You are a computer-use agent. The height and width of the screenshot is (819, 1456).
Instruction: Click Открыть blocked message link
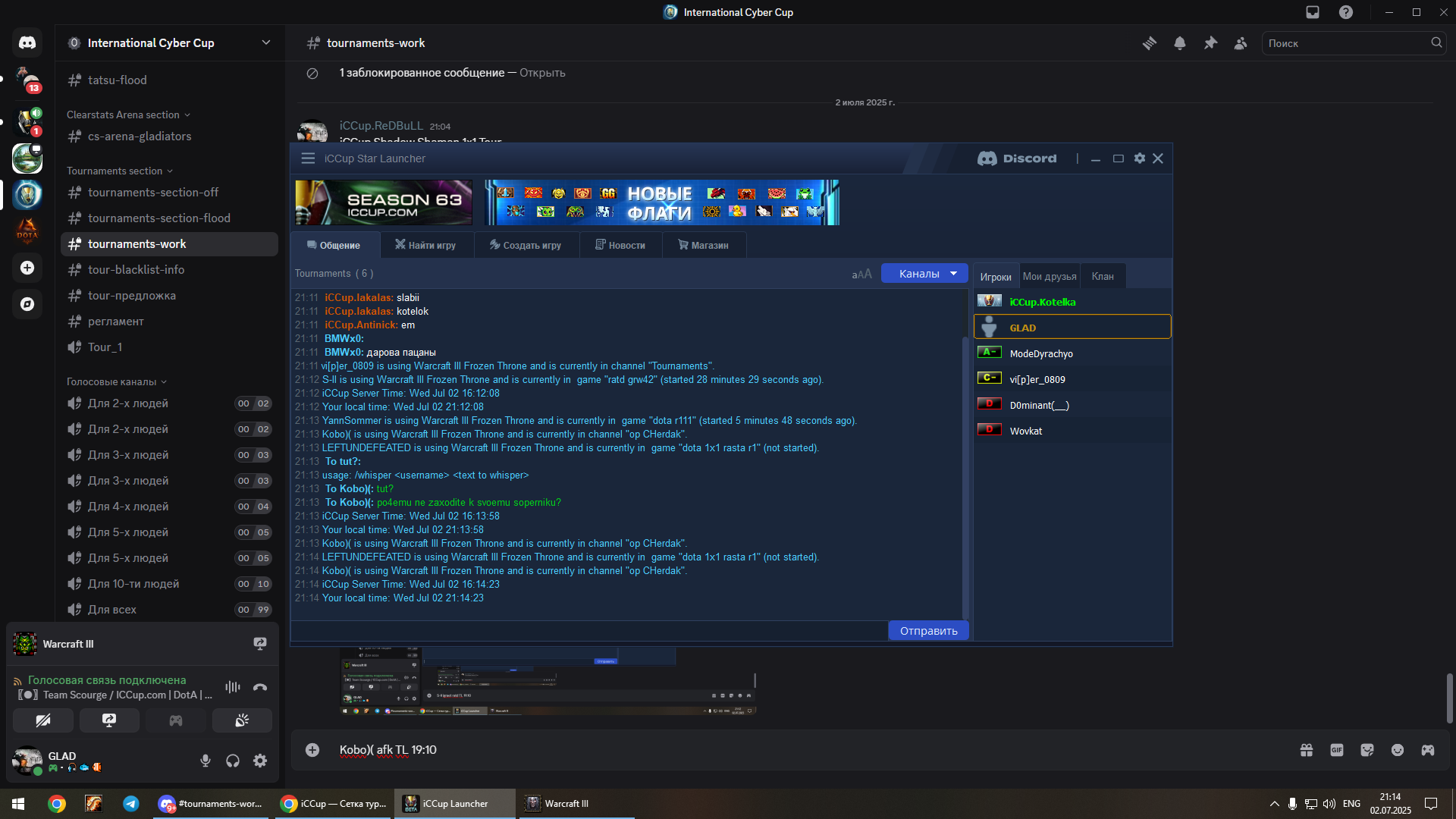pos(542,73)
